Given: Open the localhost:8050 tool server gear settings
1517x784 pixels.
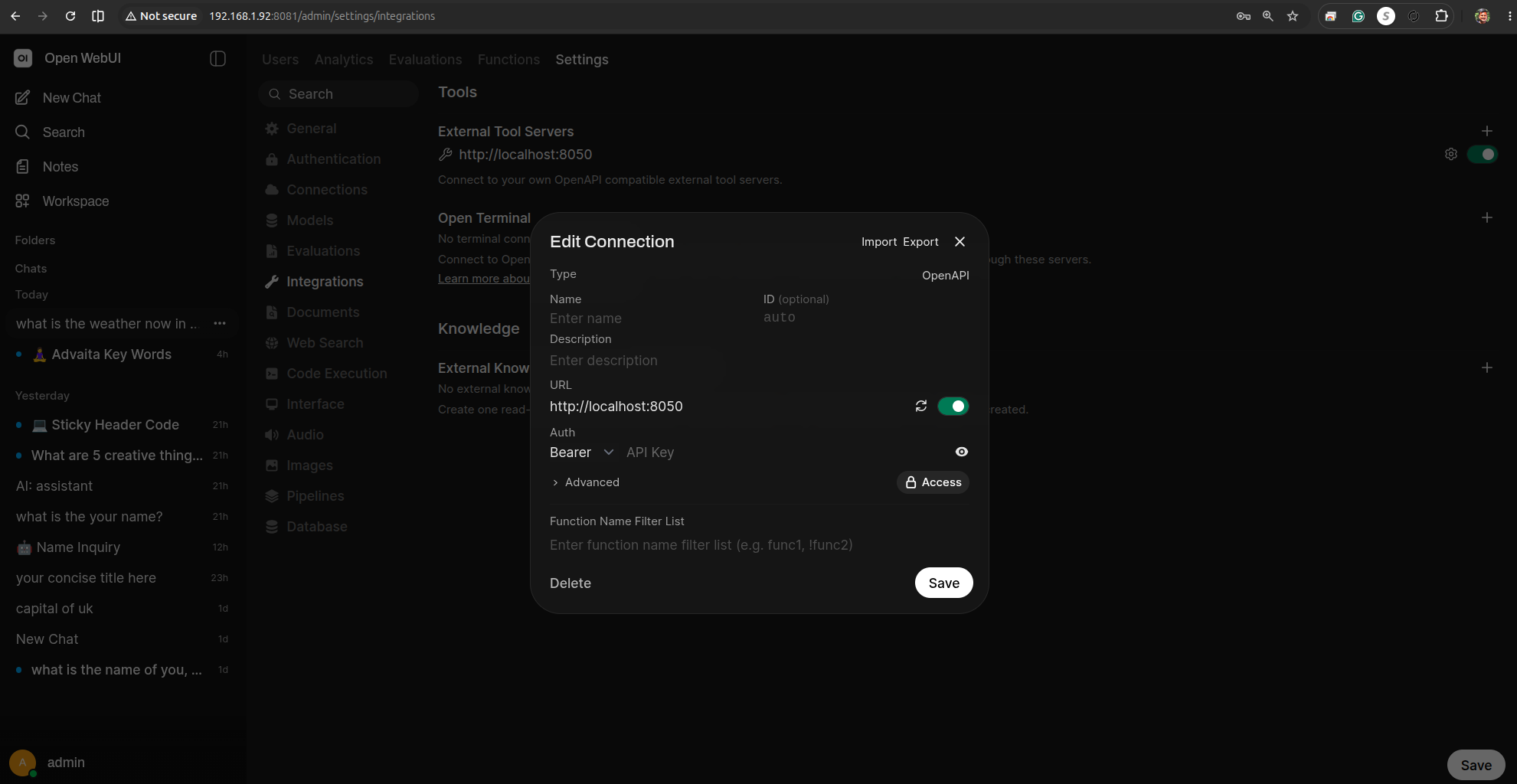Looking at the screenshot, I should click(x=1451, y=155).
